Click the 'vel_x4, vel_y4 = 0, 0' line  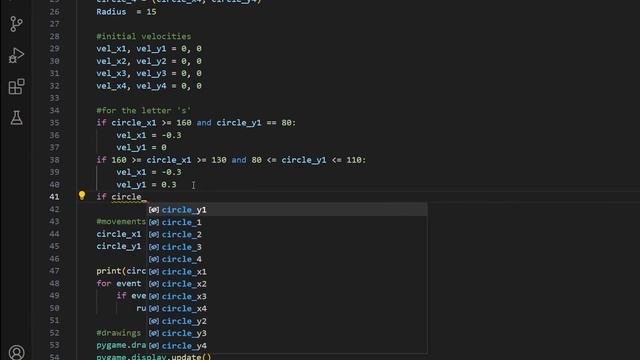click(149, 86)
